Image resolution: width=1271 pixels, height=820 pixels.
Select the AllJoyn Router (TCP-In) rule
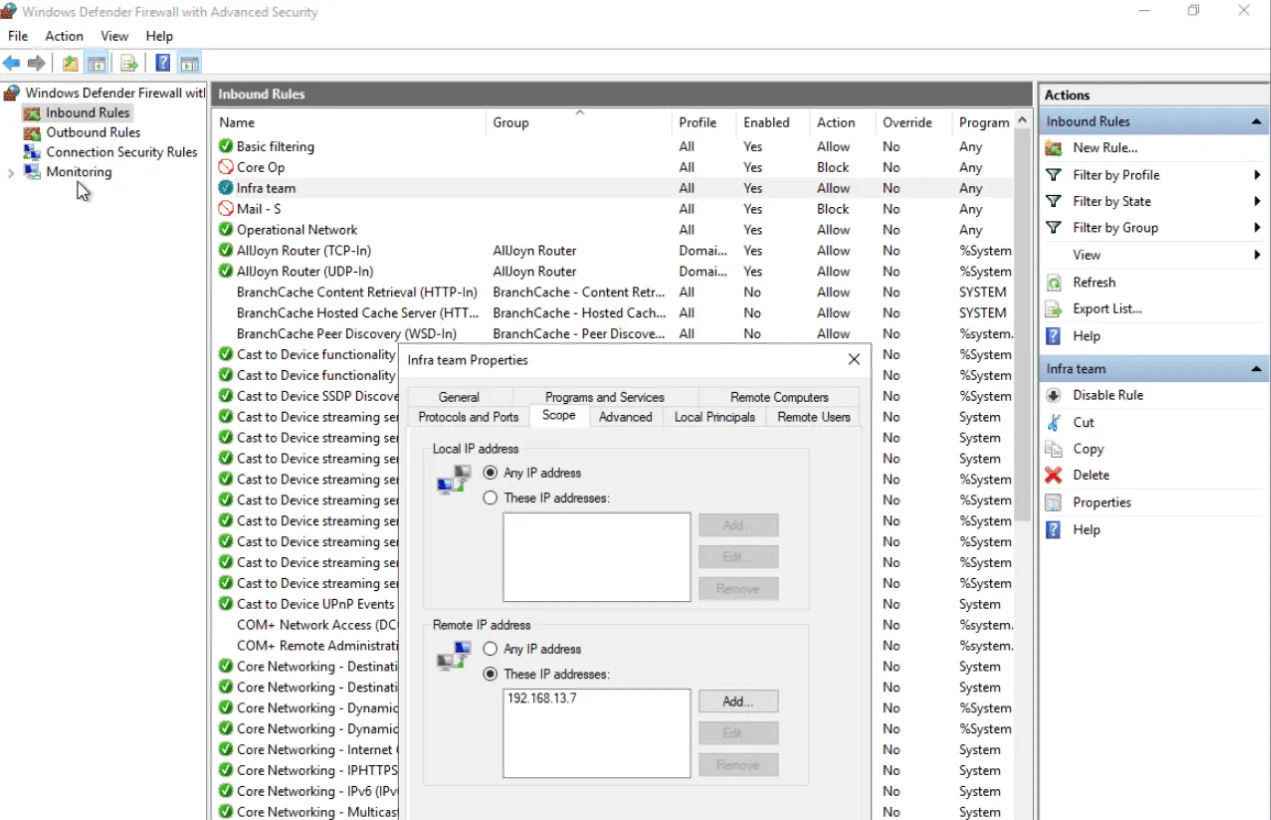pos(304,250)
